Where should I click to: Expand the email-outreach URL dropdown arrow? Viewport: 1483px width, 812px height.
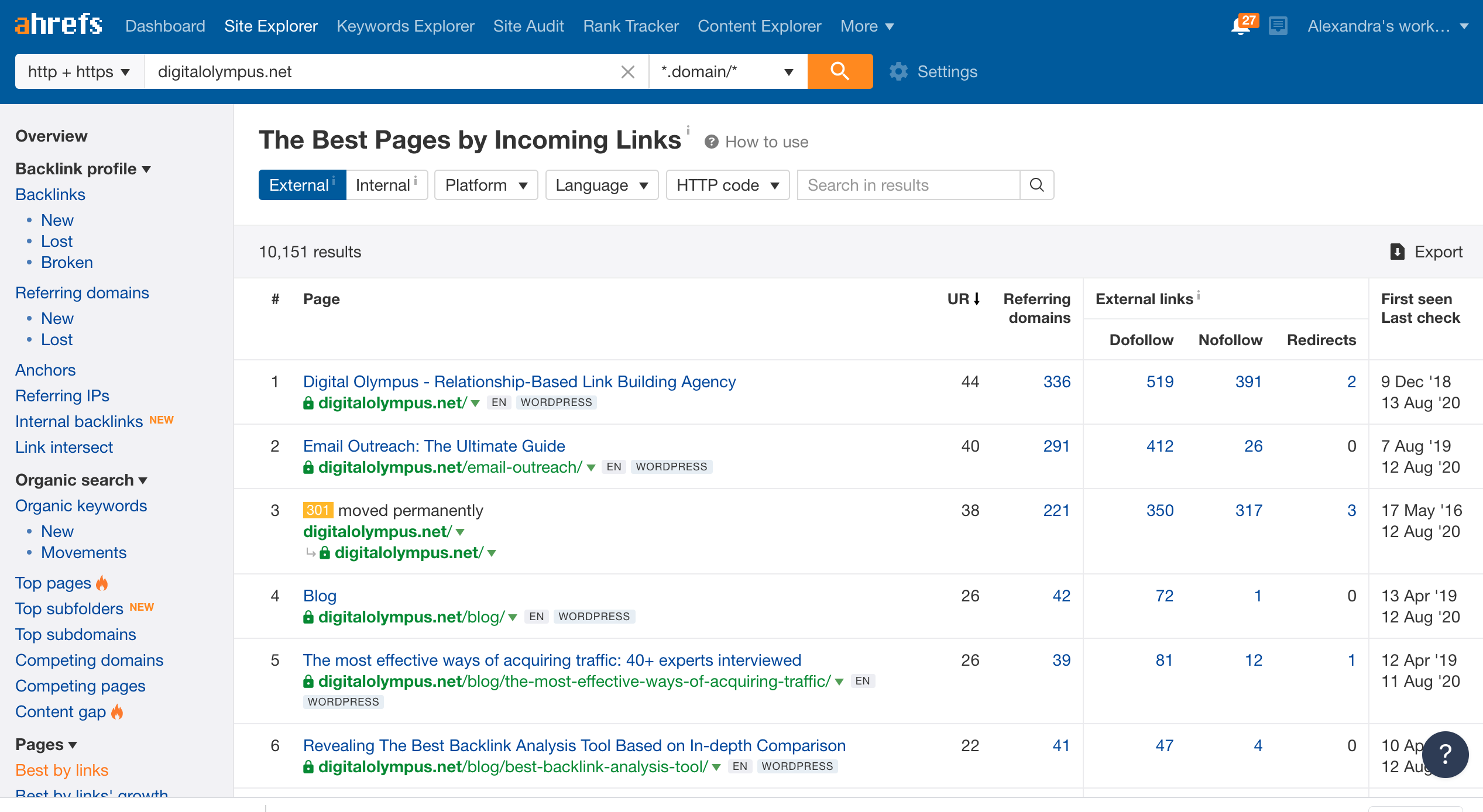pyautogui.click(x=591, y=467)
